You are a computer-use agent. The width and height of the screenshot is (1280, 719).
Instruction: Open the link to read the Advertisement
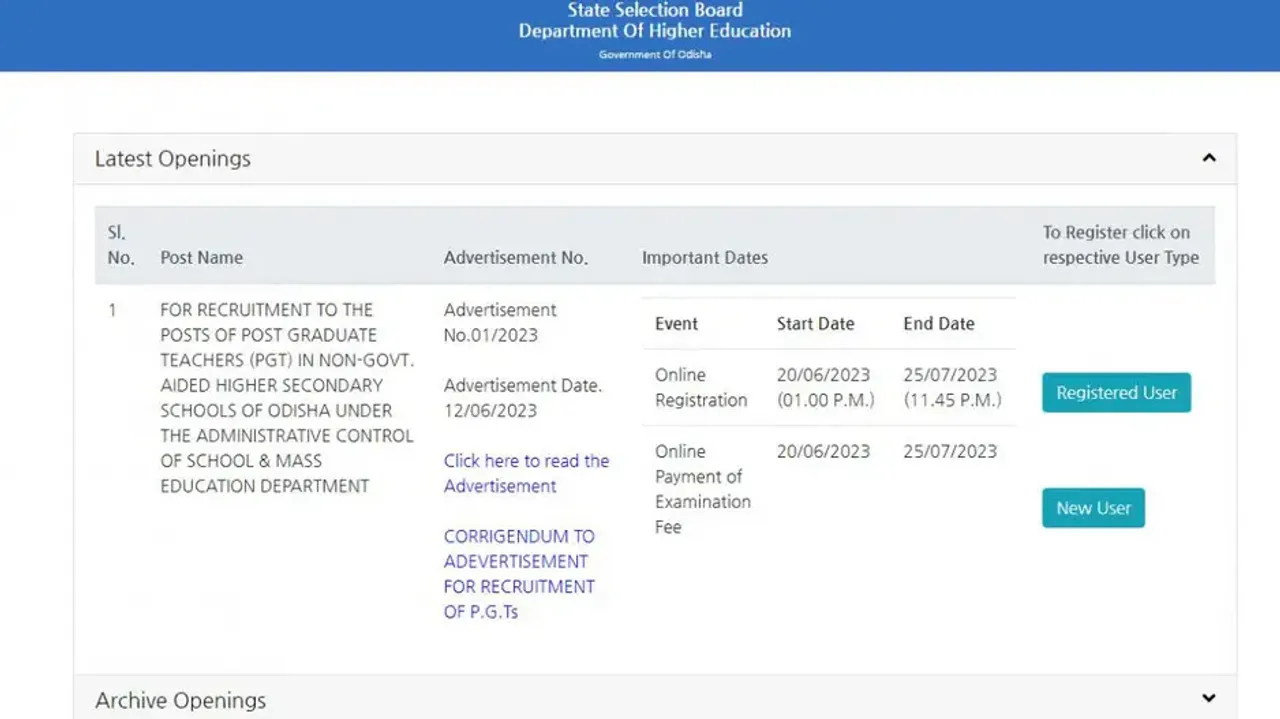pyautogui.click(x=526, y=473)
